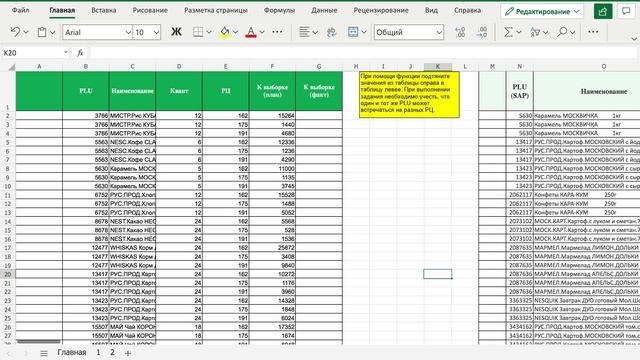Switch to sheet tab Главная
This screenshot has width=640, height=360.
click(72, 352)
